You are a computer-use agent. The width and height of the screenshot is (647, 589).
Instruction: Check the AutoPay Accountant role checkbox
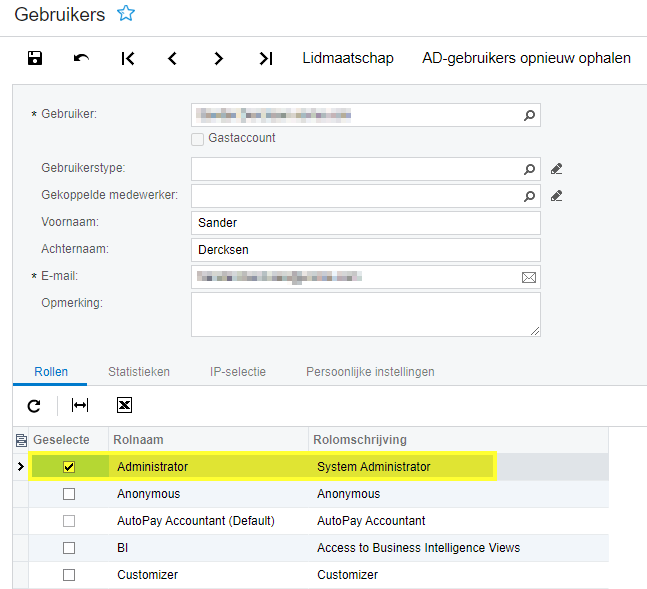pos(69,521)
